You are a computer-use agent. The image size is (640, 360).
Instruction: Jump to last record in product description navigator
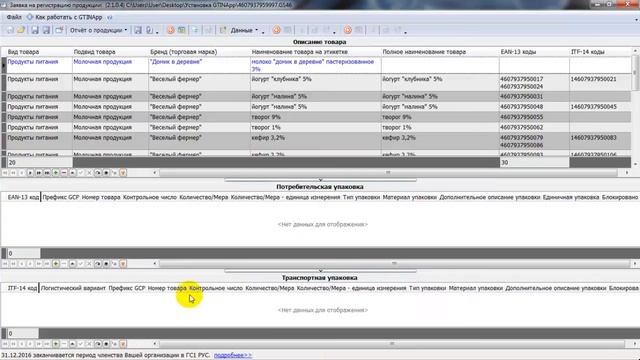pyautogui.click(x=47, y=173)
